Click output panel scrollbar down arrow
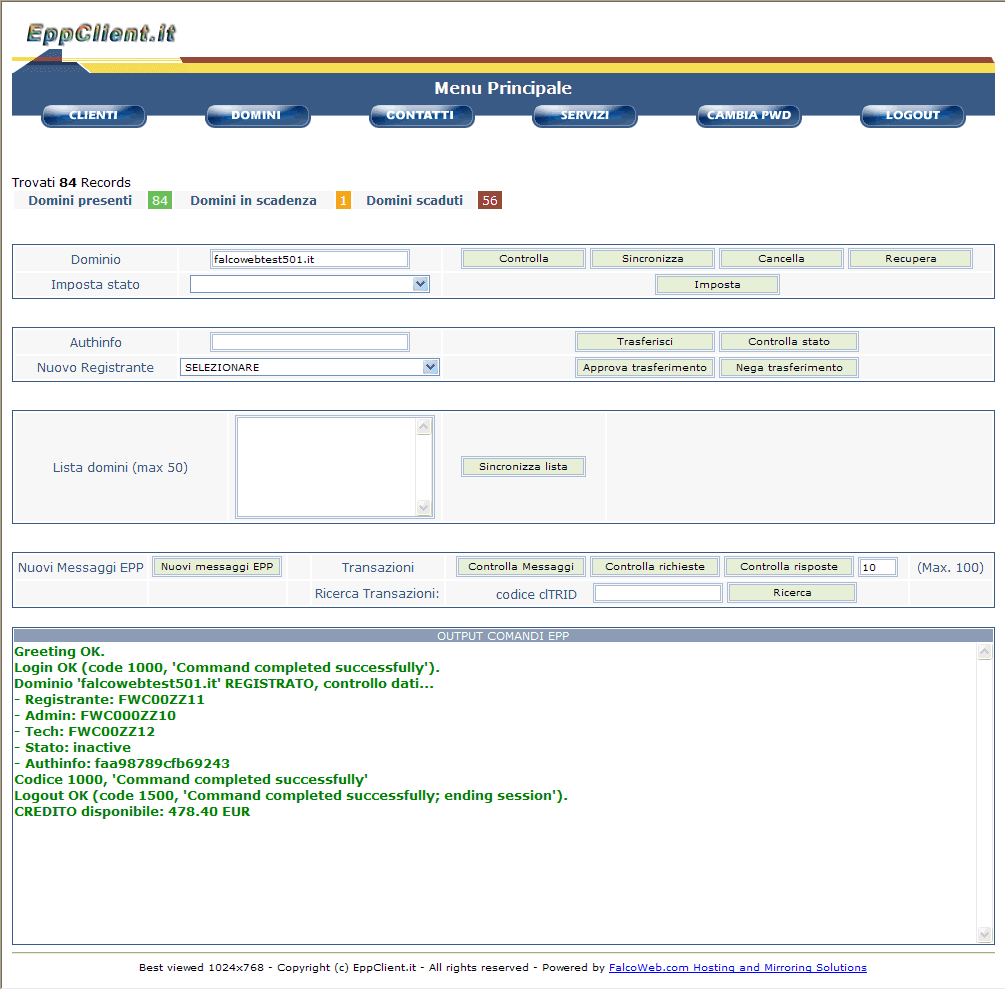The width and height of the screenshot is (1005, 990). [x=984, y=935]
